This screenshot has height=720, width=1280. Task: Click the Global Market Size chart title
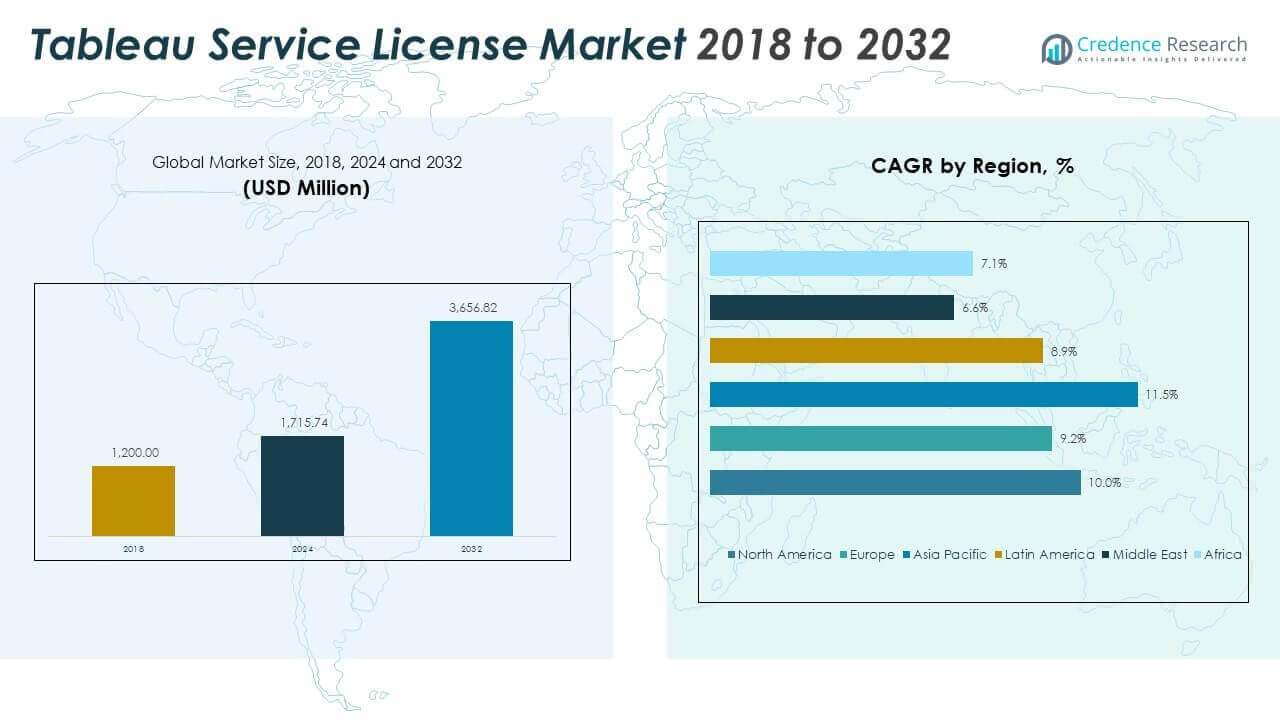click(307, 162)
